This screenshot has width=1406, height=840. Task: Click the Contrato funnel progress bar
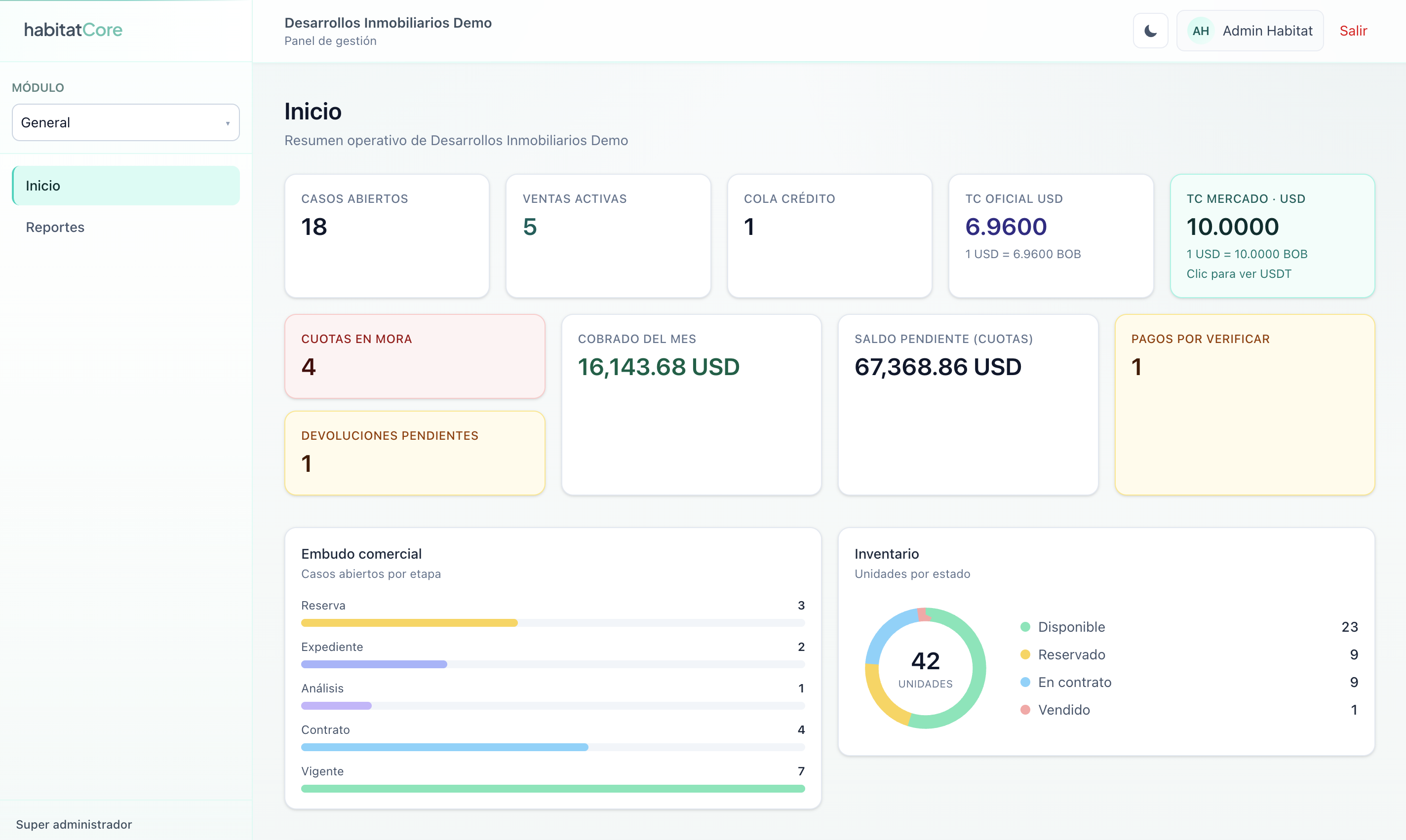click(553, 747)
